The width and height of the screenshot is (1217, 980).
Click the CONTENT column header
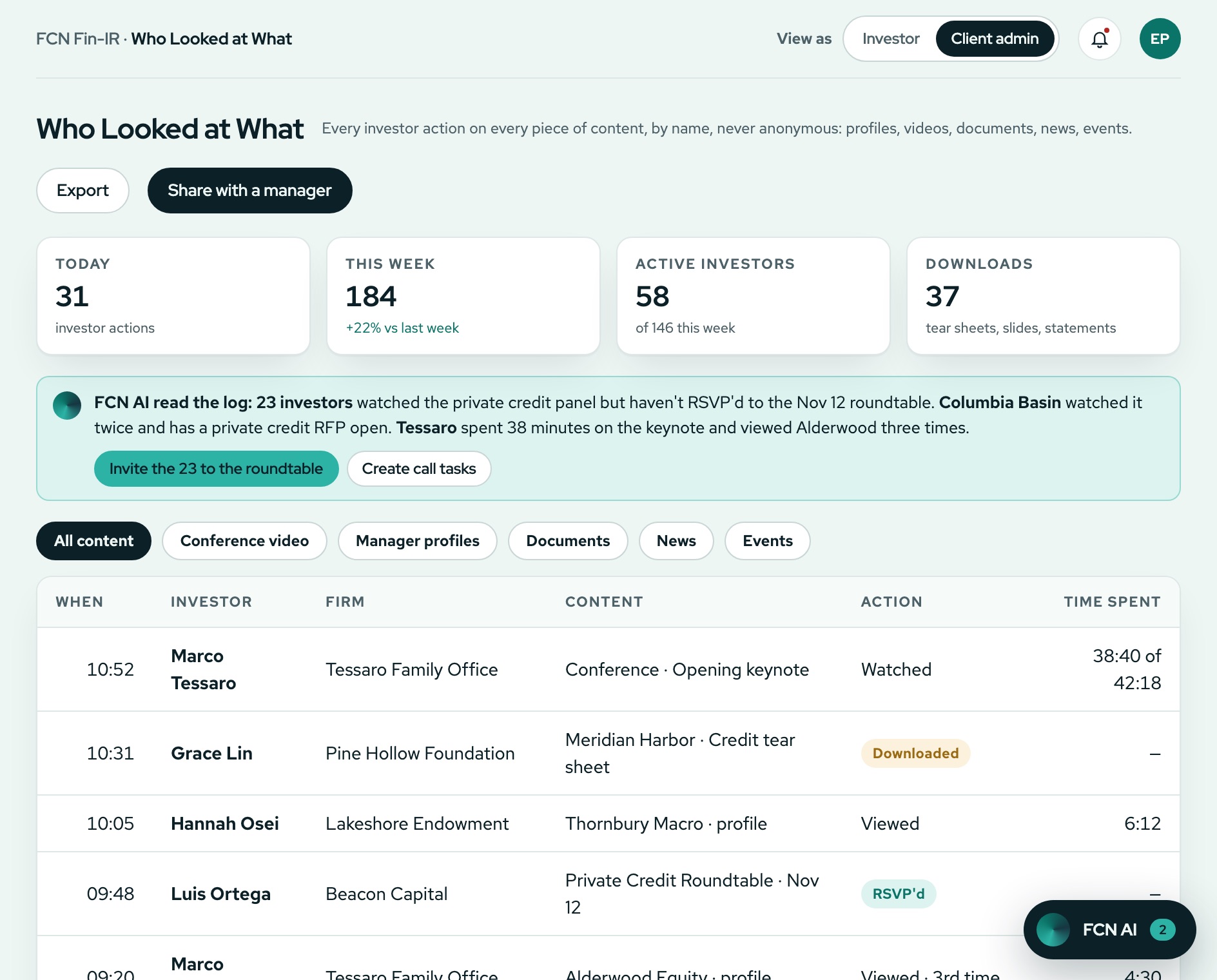(604, 602)
